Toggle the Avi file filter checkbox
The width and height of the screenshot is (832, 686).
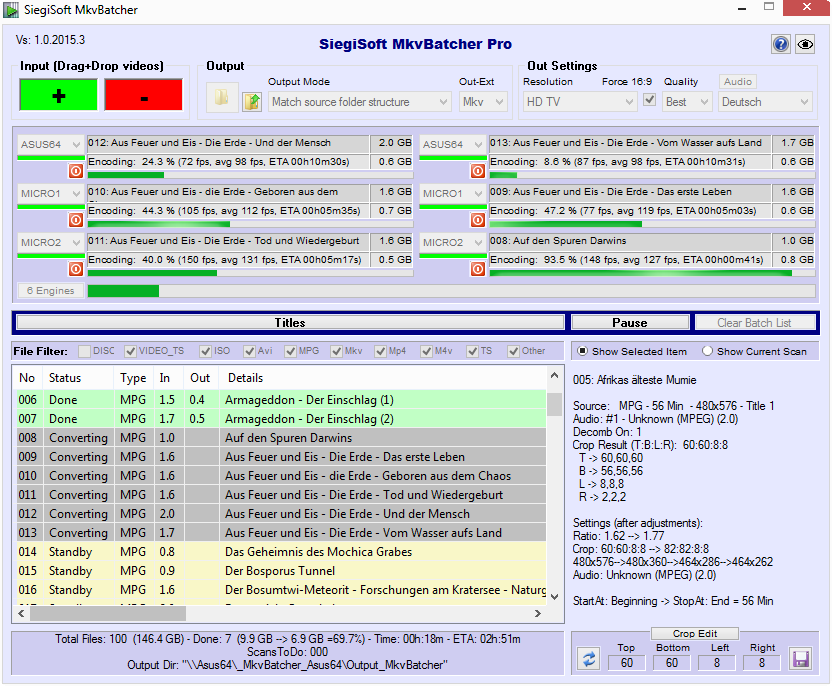249,351
